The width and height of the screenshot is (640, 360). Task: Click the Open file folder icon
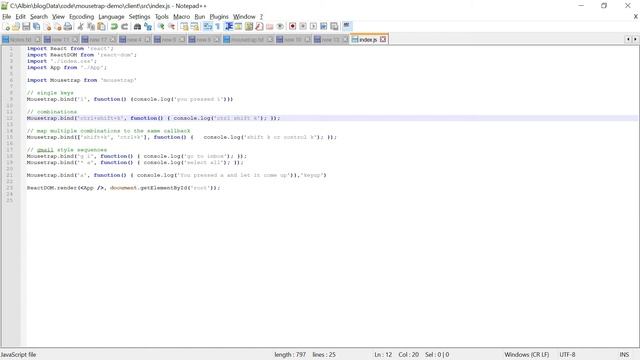[16, 27]
